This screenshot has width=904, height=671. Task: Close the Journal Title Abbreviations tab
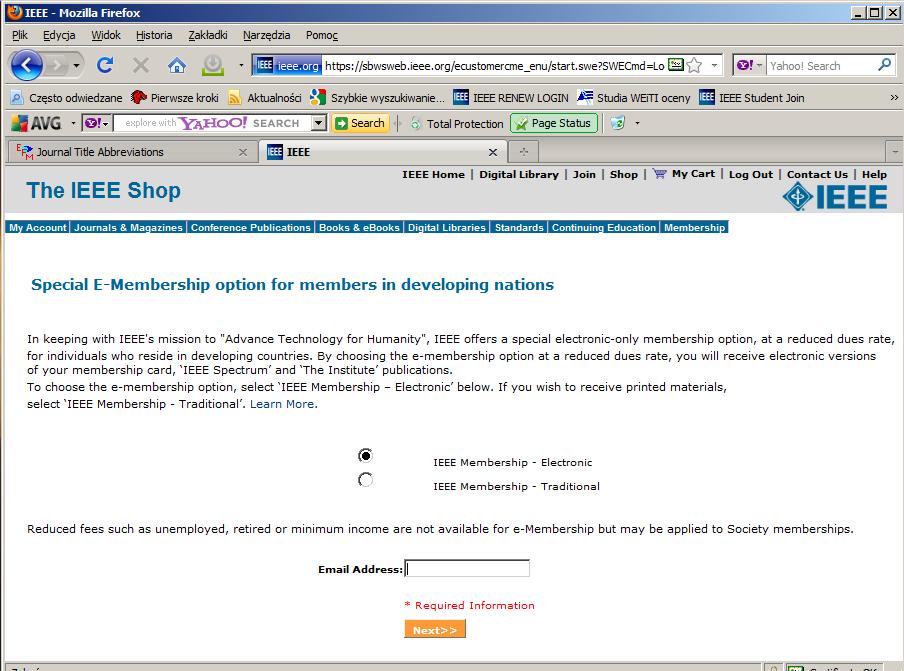[x=243, y=152]
